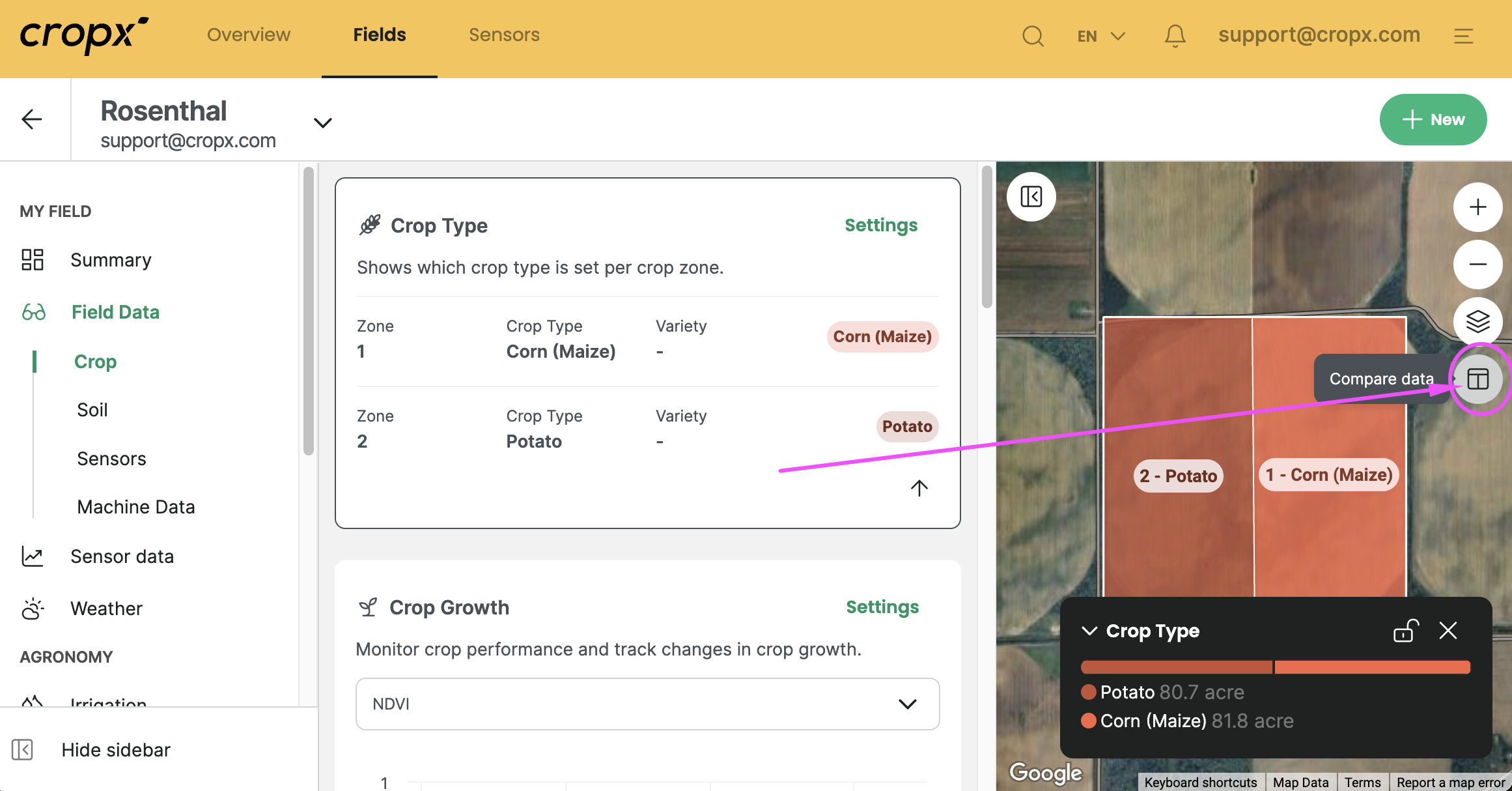Open the NDVI index dropdown
The height and width of the screenshot is (791, 1512).
click(x=647, y=704)
